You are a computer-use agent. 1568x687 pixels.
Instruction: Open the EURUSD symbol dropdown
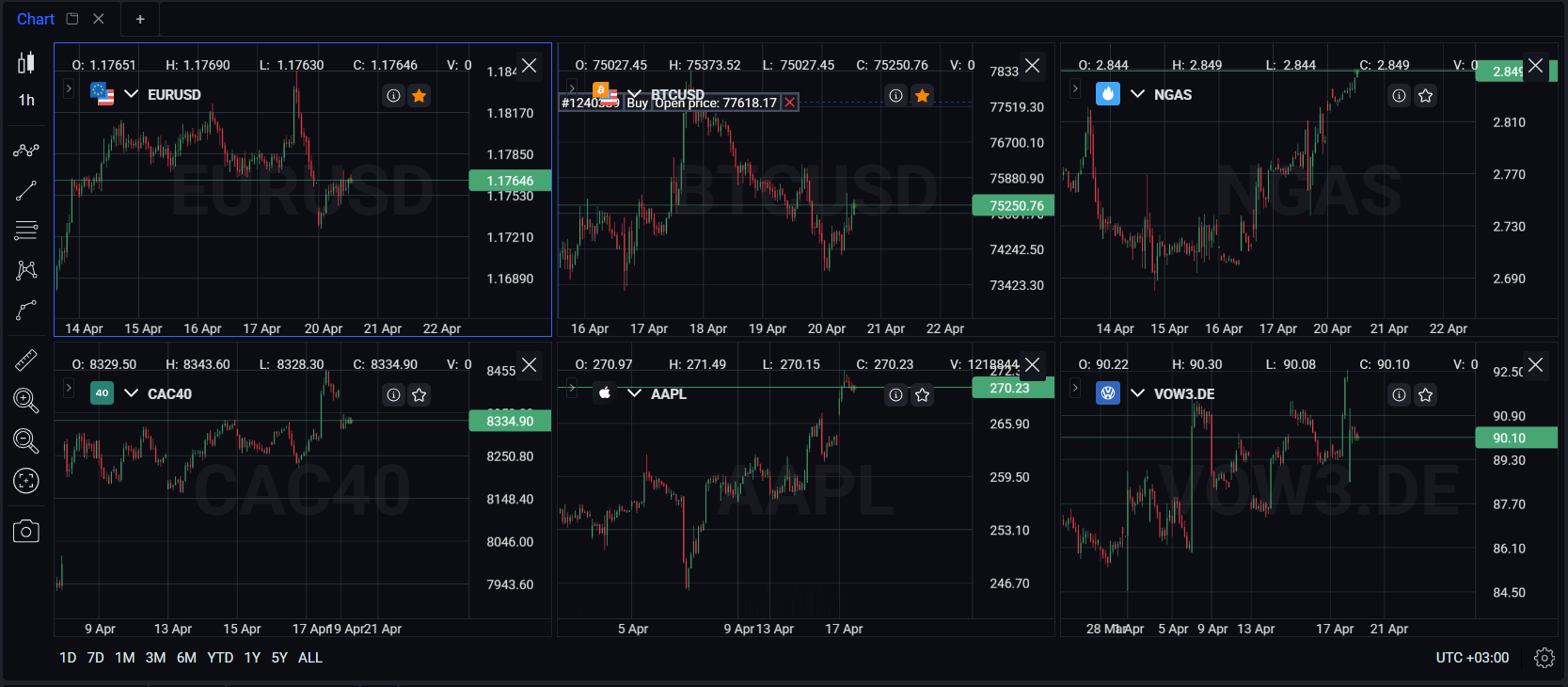[132, 94]
